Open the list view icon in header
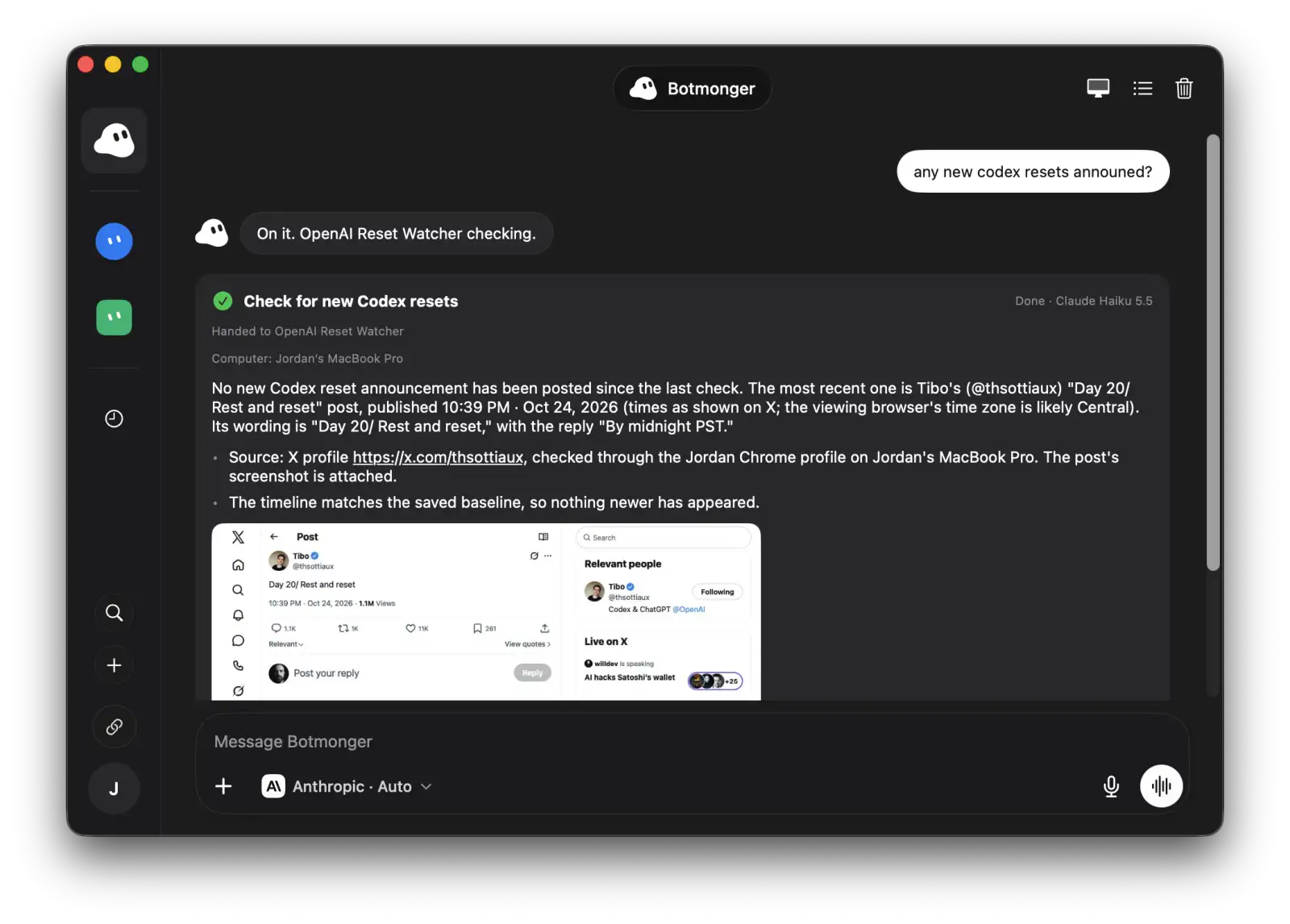This screenshot has height=924, width=1290. tap(1142, 89)
